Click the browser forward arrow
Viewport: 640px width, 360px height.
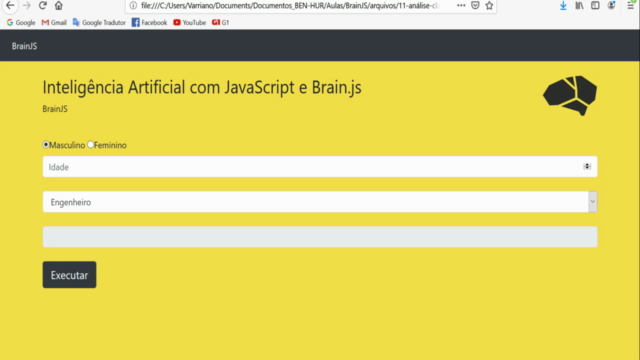coord(27,5)
